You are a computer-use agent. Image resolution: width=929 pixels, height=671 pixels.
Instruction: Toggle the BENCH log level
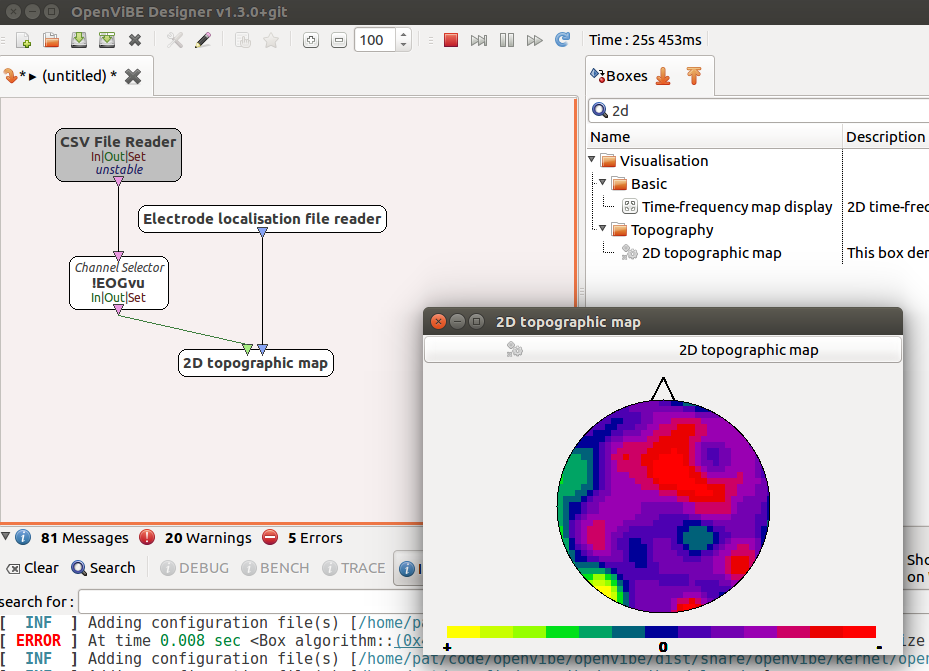(x=276, y=568)
